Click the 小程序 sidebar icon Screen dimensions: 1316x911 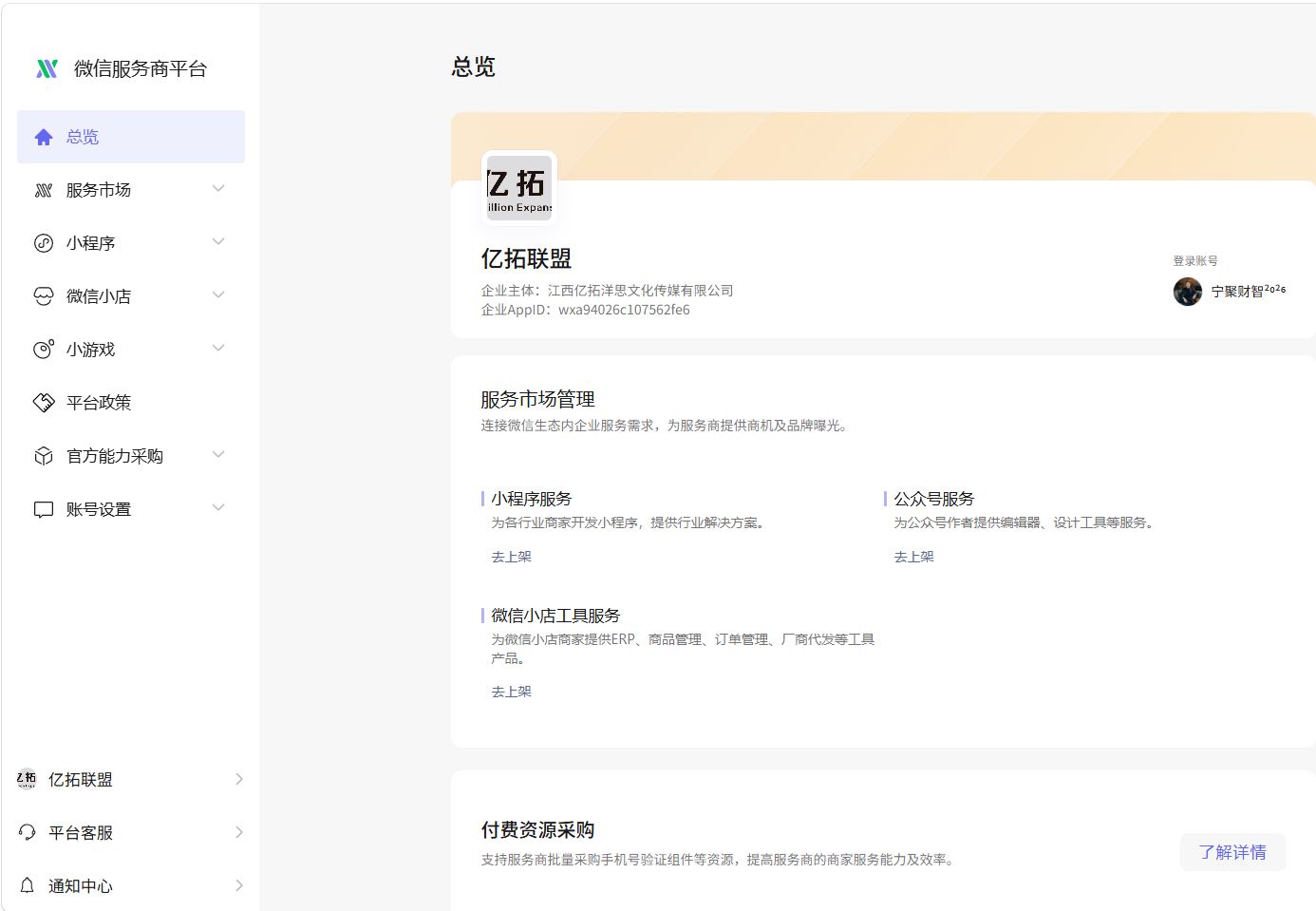(x=44, y=243)
